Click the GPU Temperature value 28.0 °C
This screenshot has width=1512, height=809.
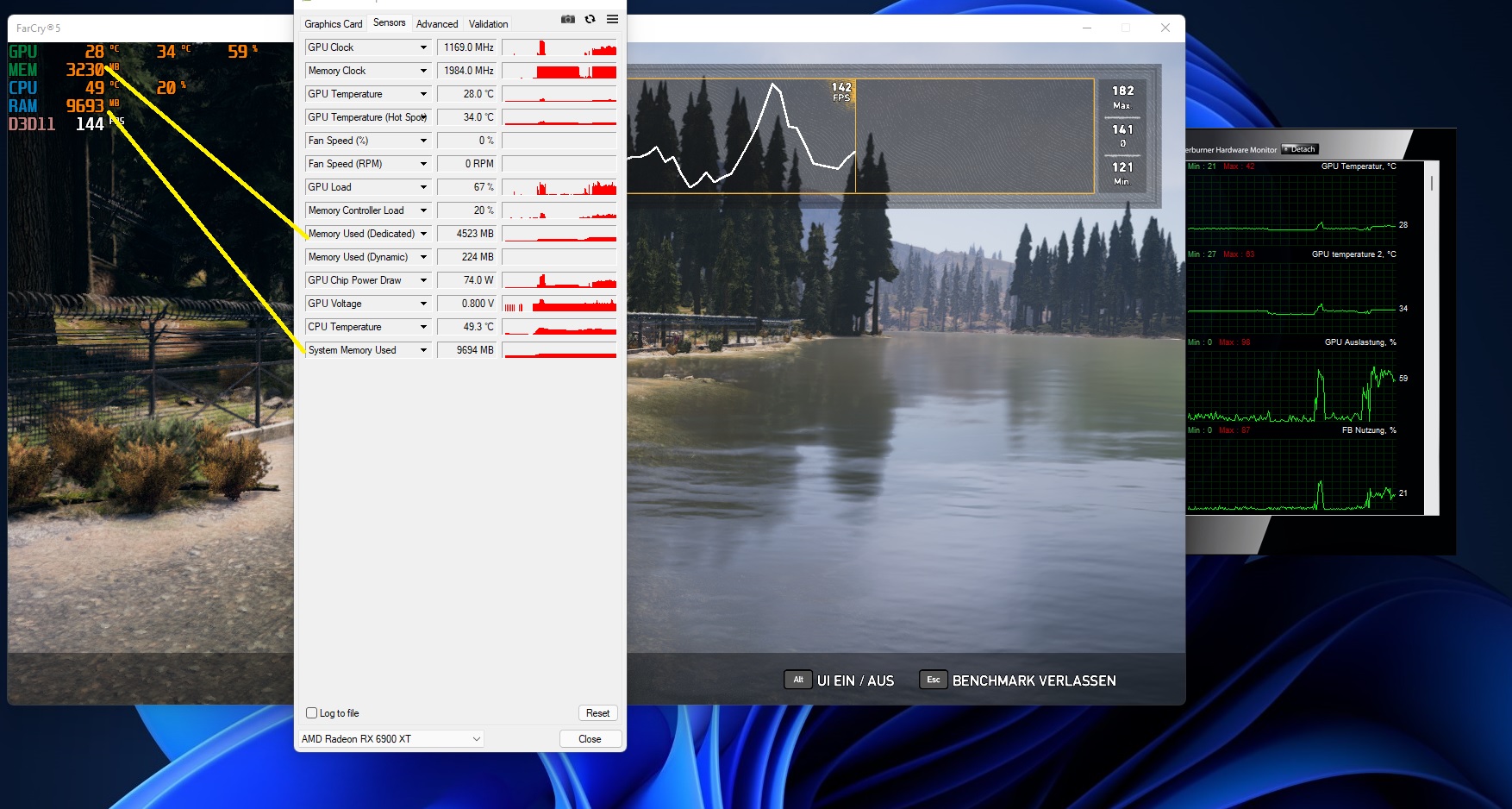[467, 94]
